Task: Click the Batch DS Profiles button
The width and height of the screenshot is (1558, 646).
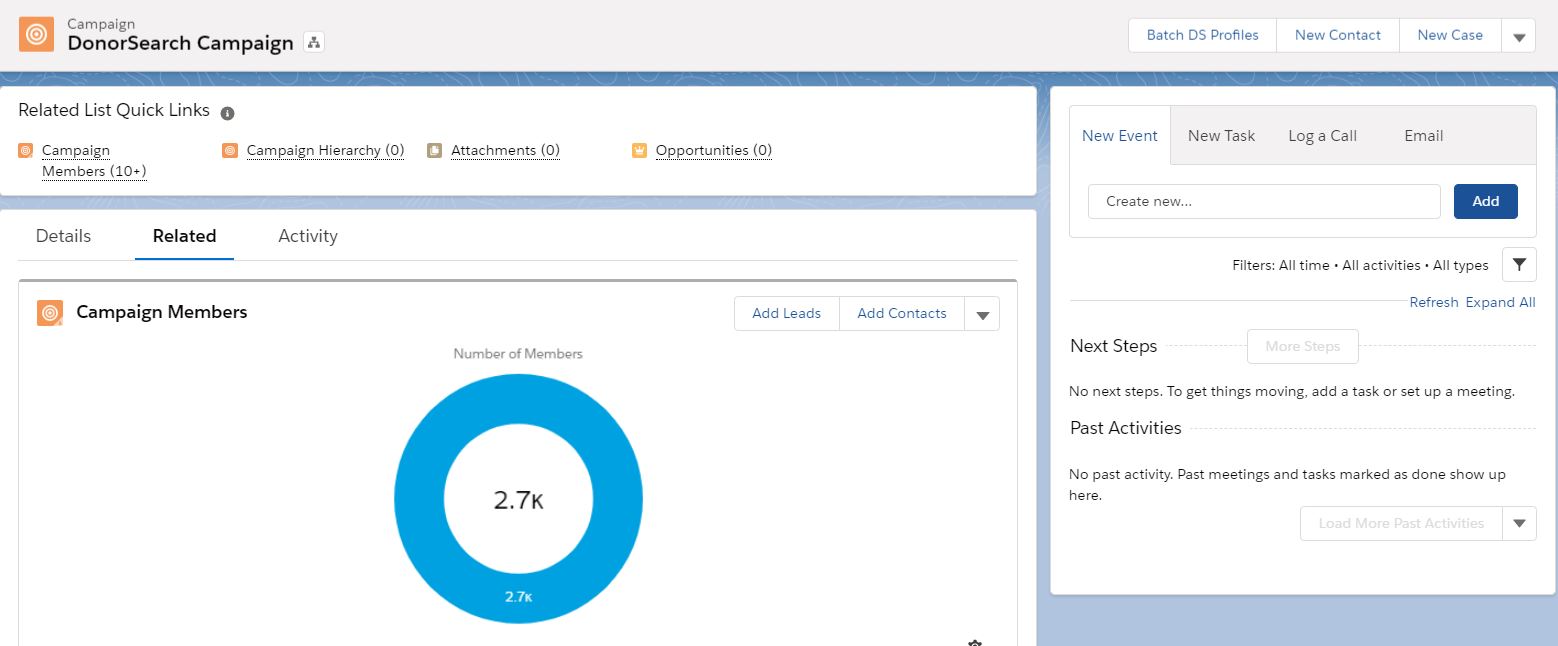Action: point(1202,35)
